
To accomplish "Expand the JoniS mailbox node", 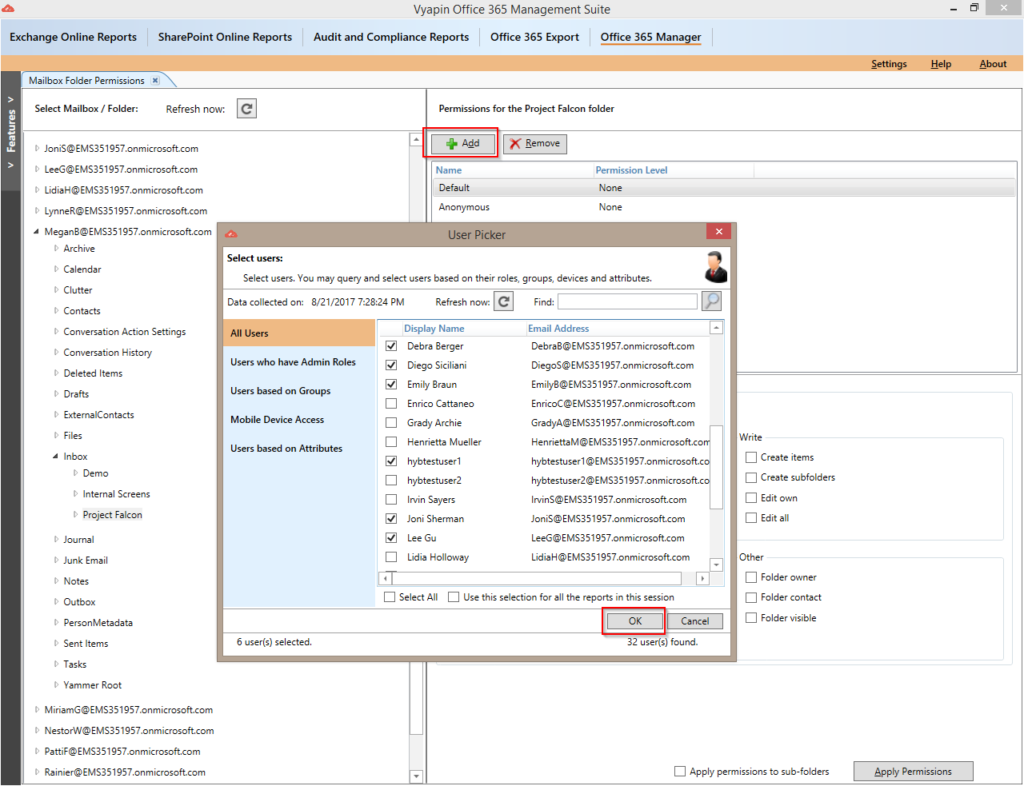I will [x=37, y=148].
